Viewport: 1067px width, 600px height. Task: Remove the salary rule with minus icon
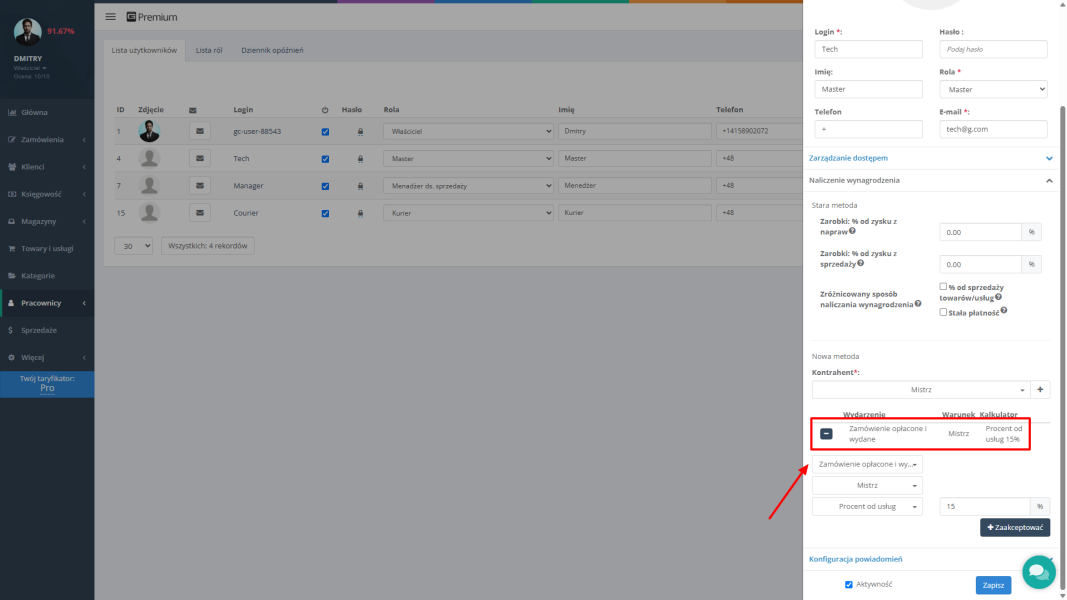click(x=826, y=434)
